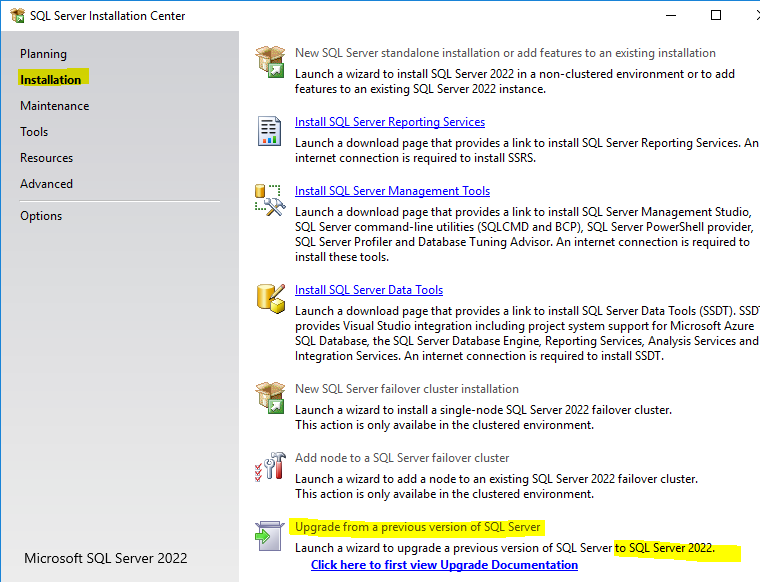Start Upgrade from a previous version of SQL Server
The height and width of the screenshot is (582, 760).
tap(417, 527)
